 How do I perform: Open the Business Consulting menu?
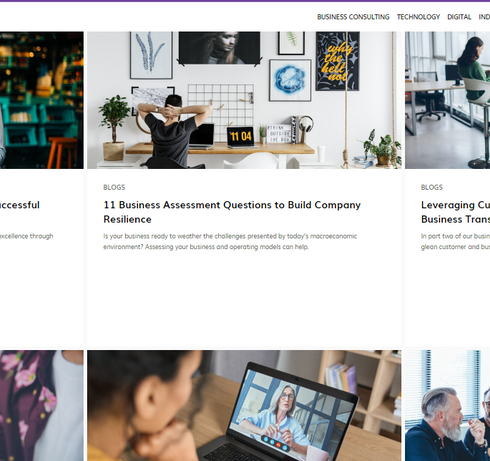(x=353, y=17)
